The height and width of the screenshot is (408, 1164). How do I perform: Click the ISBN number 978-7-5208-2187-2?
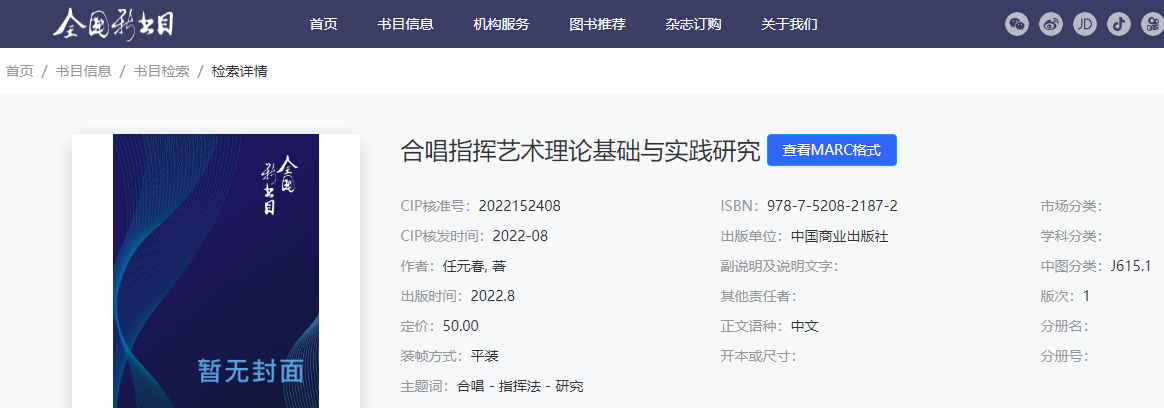(832, 206)
